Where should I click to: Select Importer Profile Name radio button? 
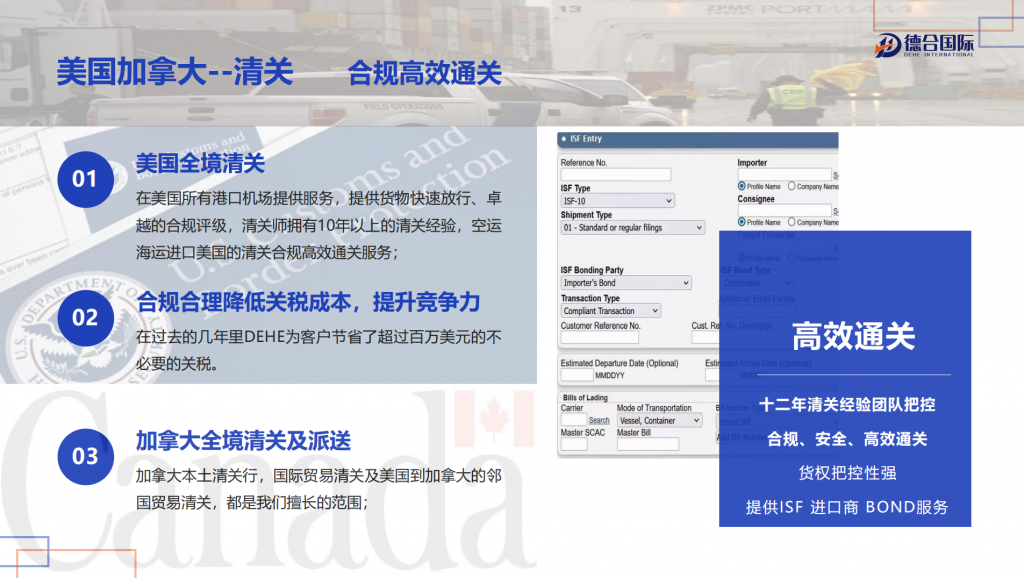point(742,186)
